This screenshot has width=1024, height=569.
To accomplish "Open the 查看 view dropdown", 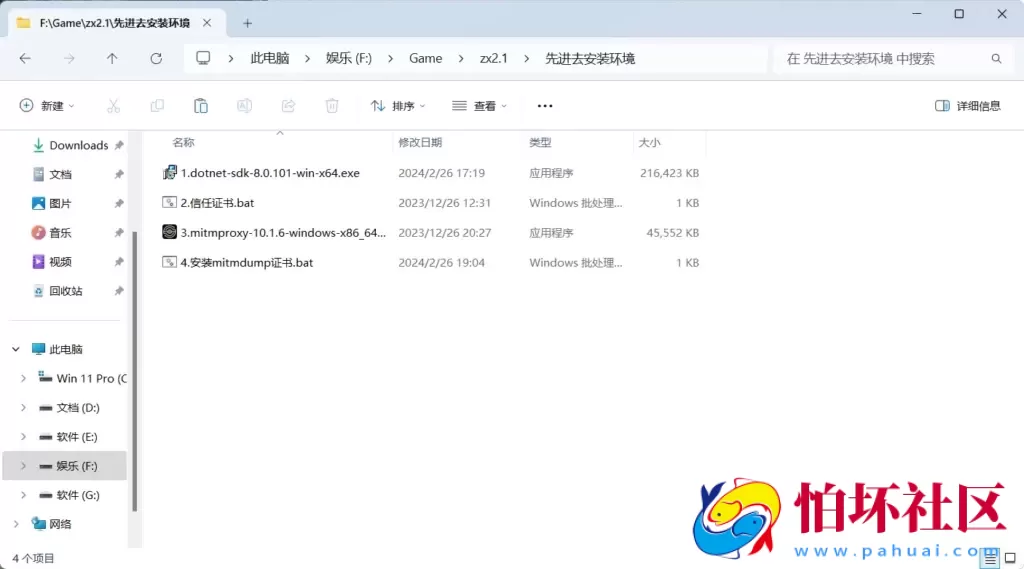I will click(479, 106).
